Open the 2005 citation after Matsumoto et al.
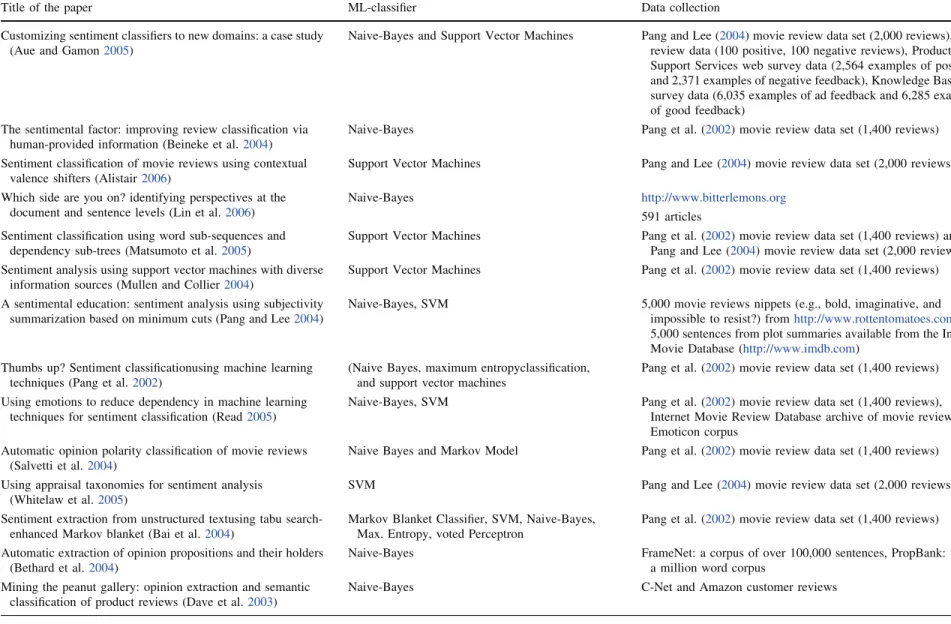 point(234,251)
